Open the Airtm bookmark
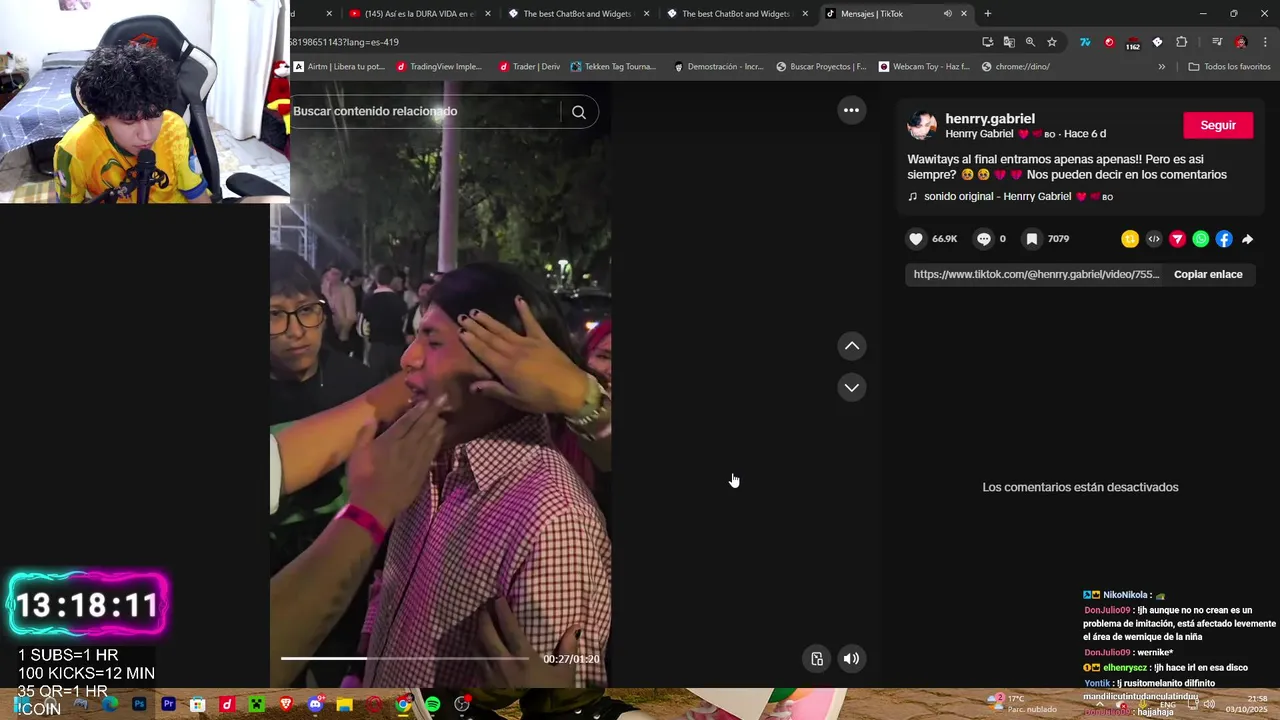Image resolution: width=1280 pixels, height=720 pixels. point(339,67)
